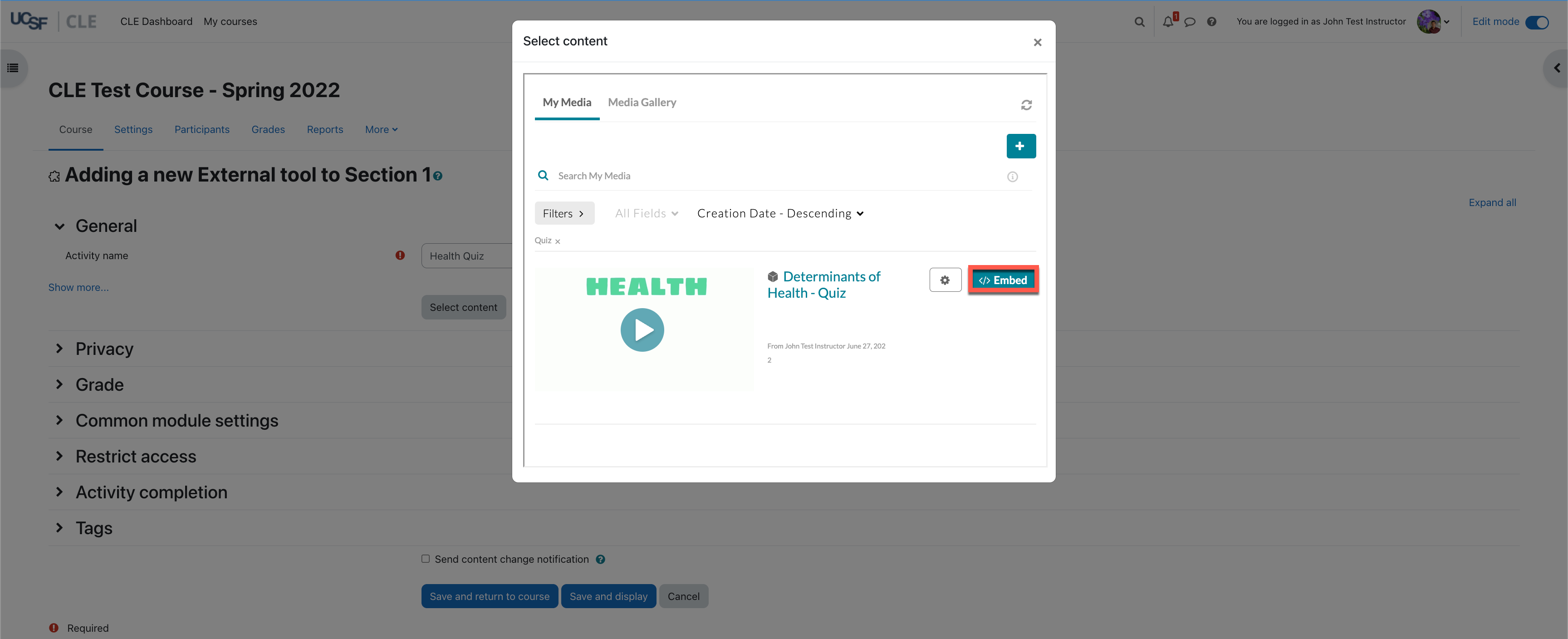Open the course index drawer icon
This screenshot has width=1568, height=639.
point(13,68)
